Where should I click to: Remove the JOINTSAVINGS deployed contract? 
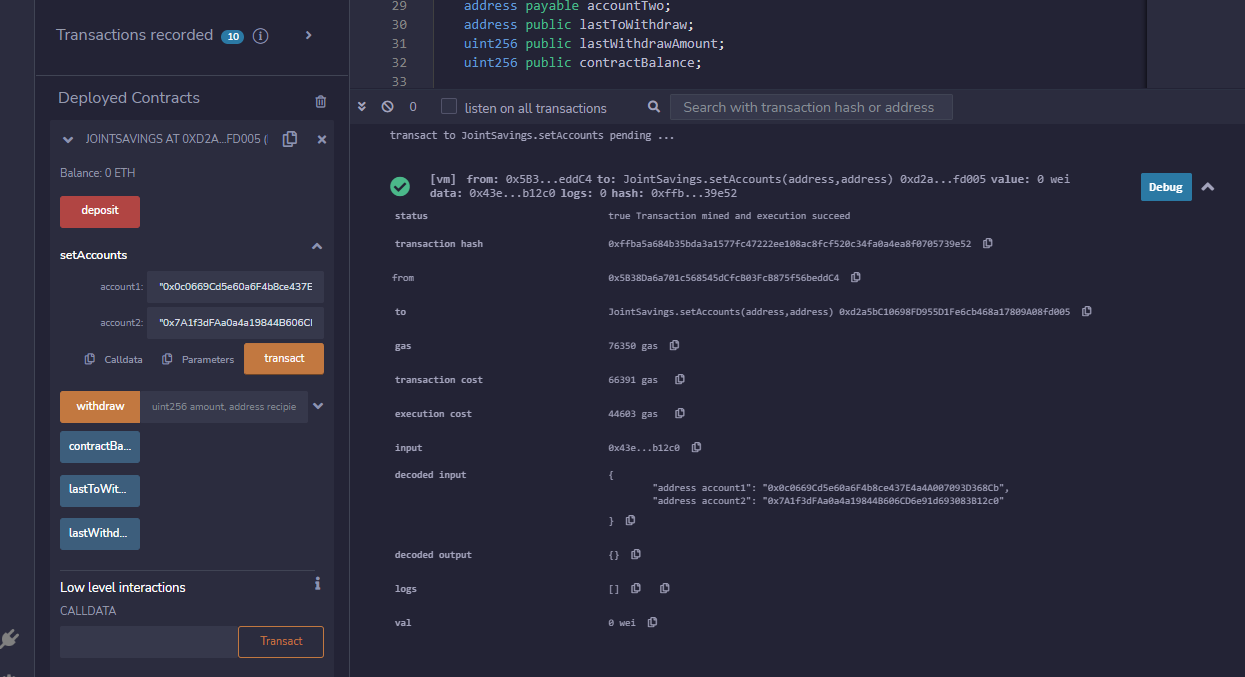tap(322, 140)
